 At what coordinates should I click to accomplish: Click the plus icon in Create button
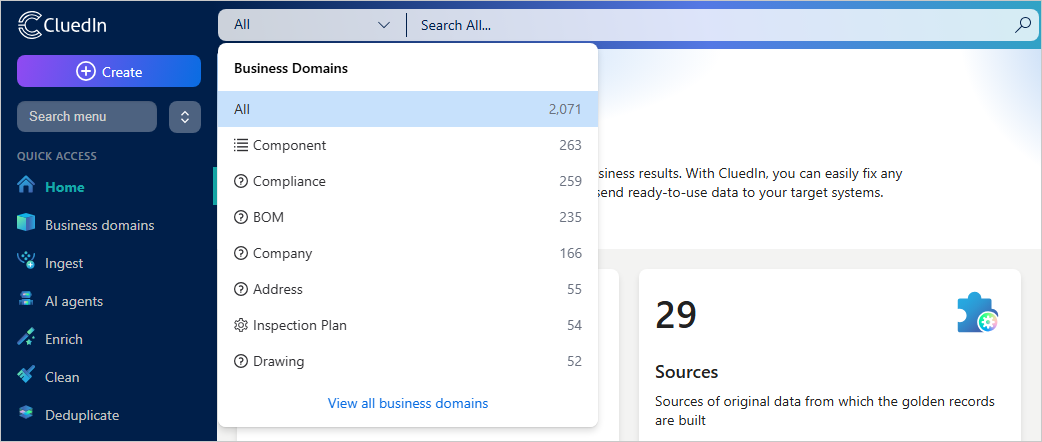coord(86,71)
